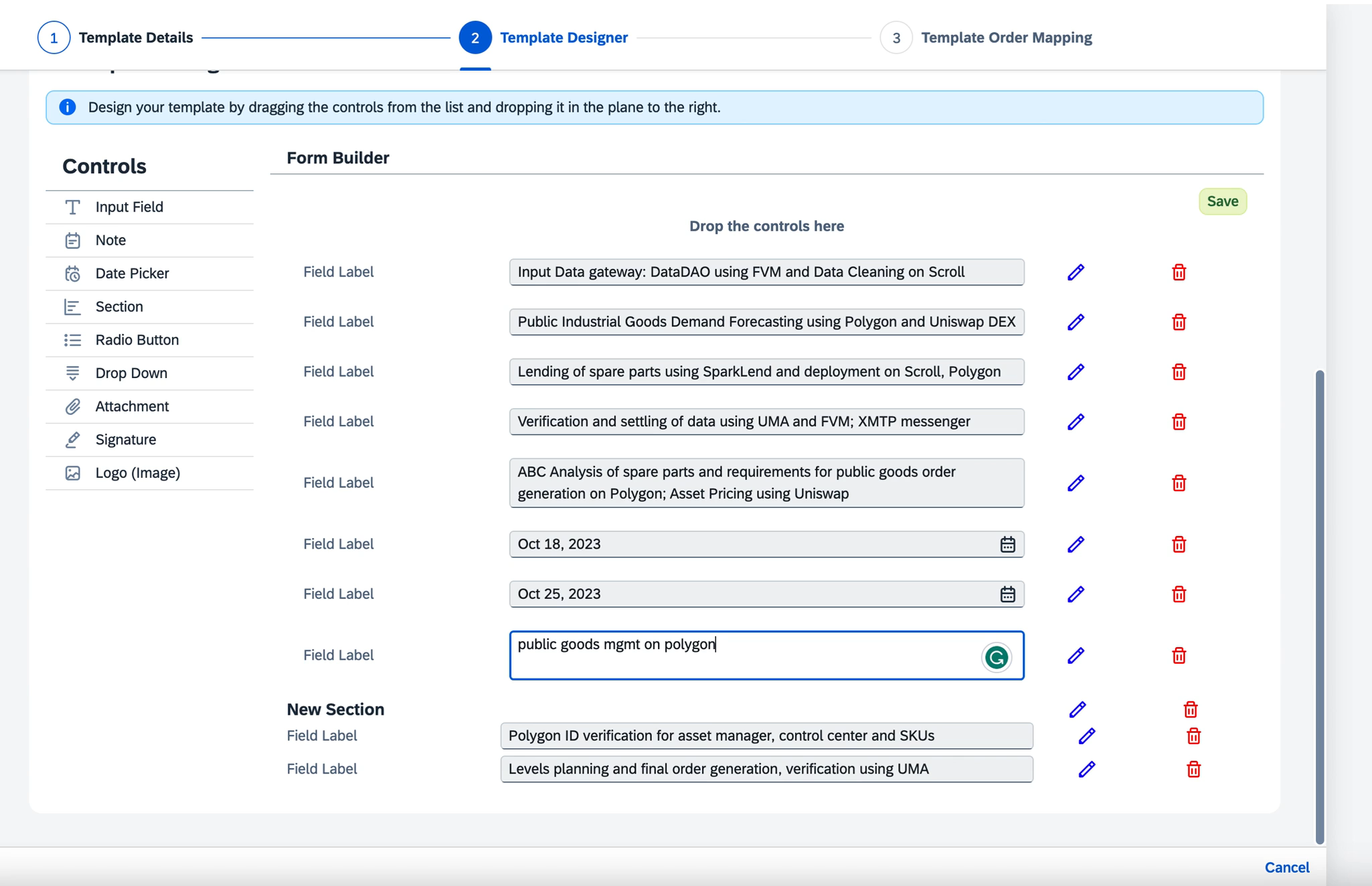Edit the Levels planning and final order field
The image size is (1372, 886).
point(1087,769)
